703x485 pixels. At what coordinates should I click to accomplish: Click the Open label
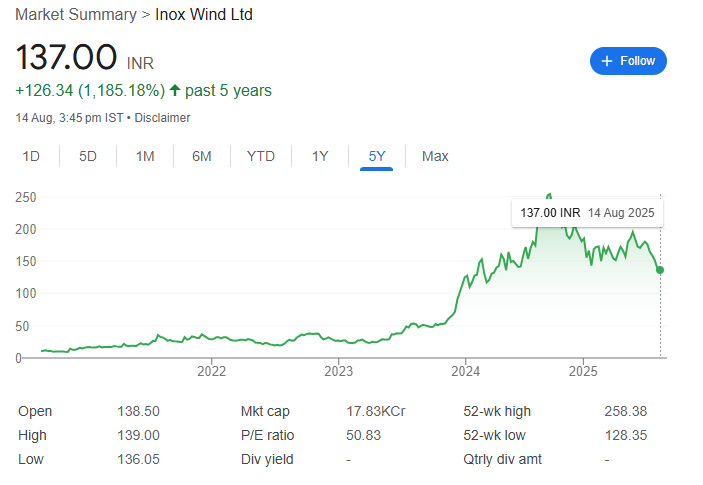(x=35, y=411)
